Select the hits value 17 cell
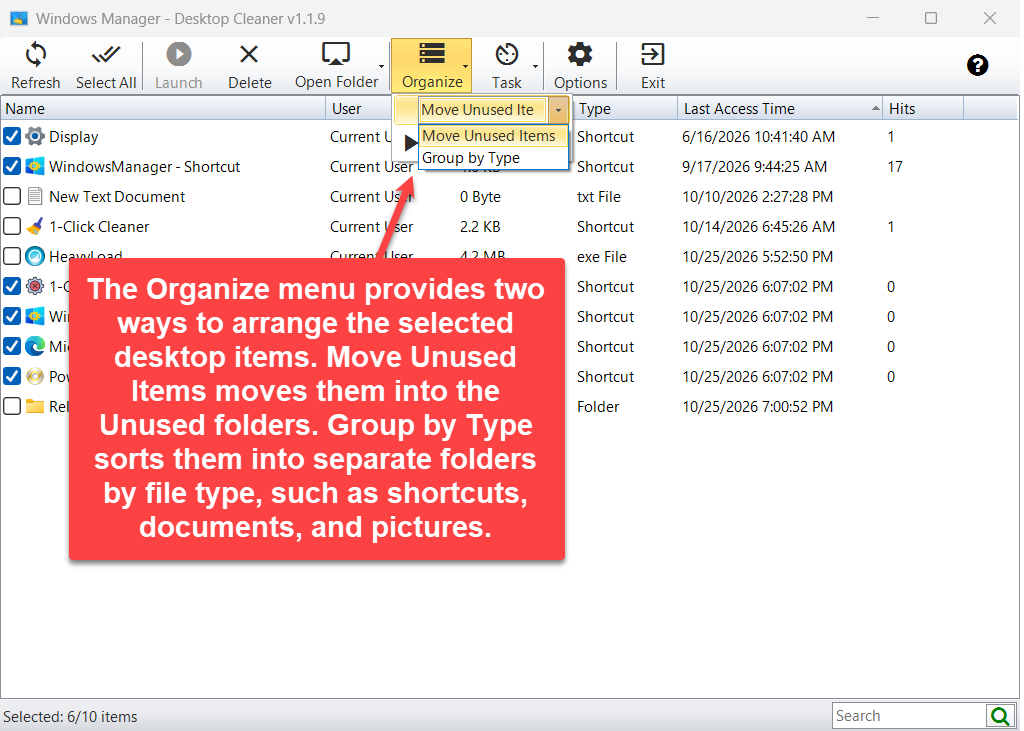This screenshot has width=1024, height=731. point(895,167)
